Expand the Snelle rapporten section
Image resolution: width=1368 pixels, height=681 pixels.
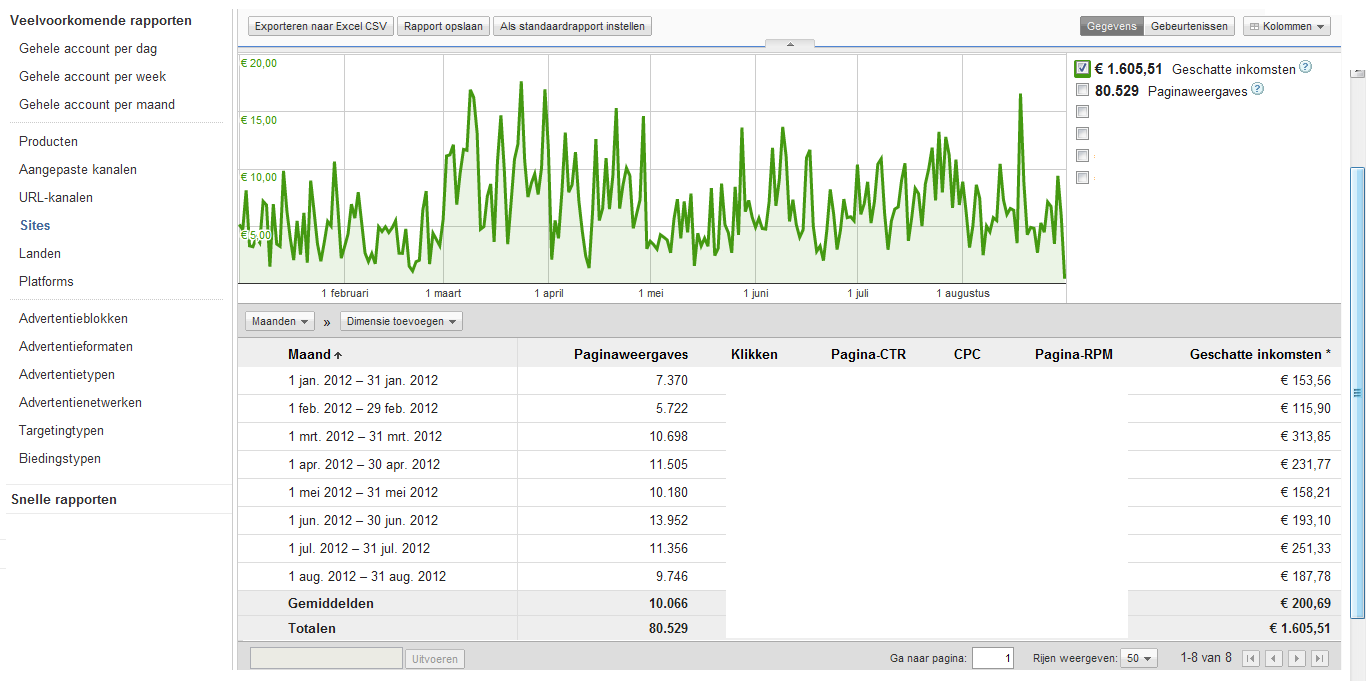point(63,500)
